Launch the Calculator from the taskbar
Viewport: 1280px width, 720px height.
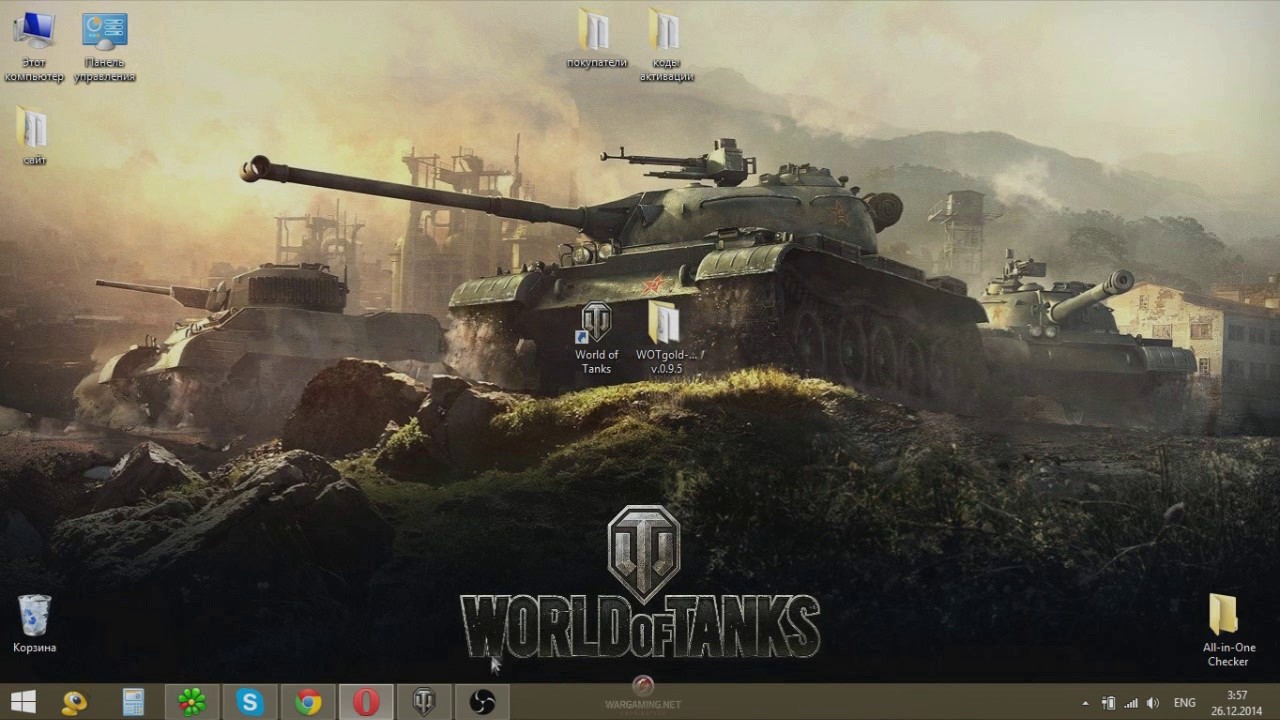pos(133,702)
